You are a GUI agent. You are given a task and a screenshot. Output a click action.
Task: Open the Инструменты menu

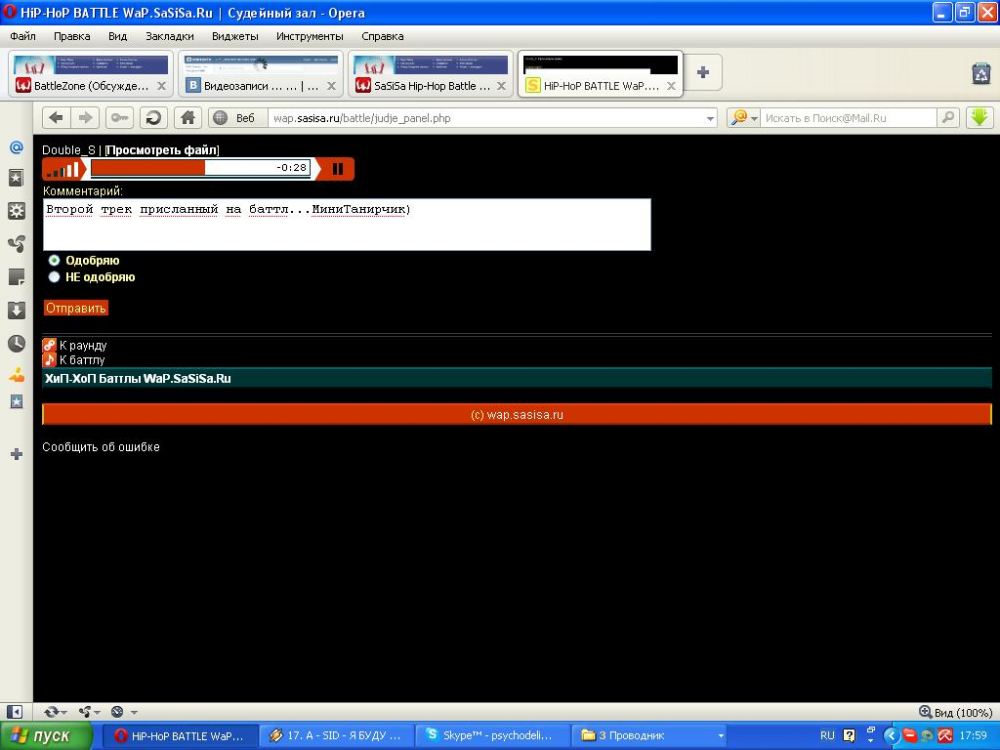(x=309, y=36)
